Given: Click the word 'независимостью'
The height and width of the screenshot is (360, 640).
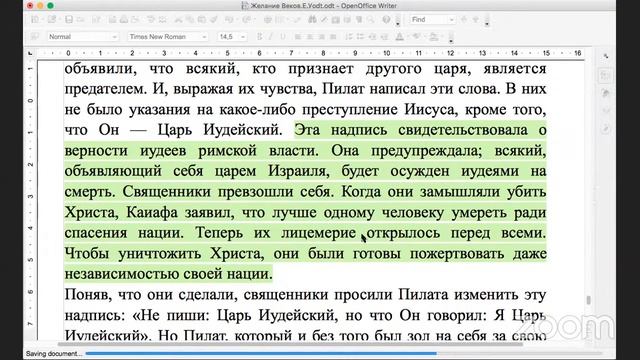Looking at the screenshot, I should point(122,274).
